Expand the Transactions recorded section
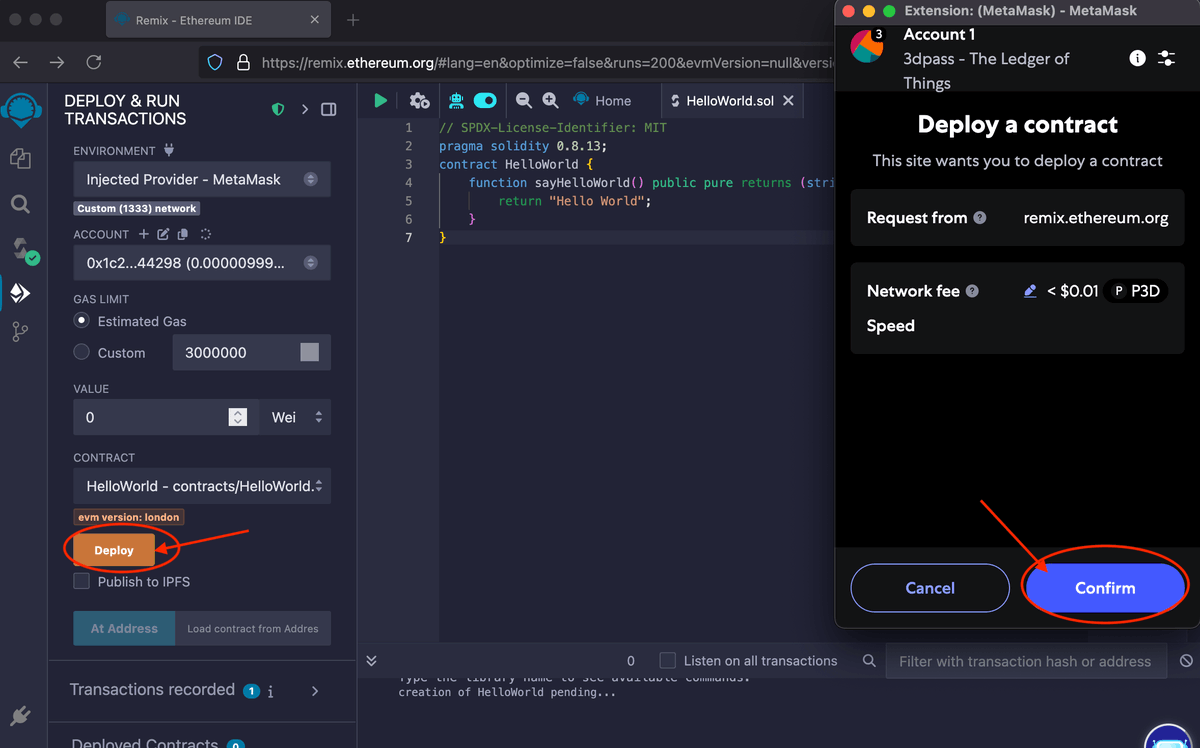 pyautogui.click(x=315, y=690)
